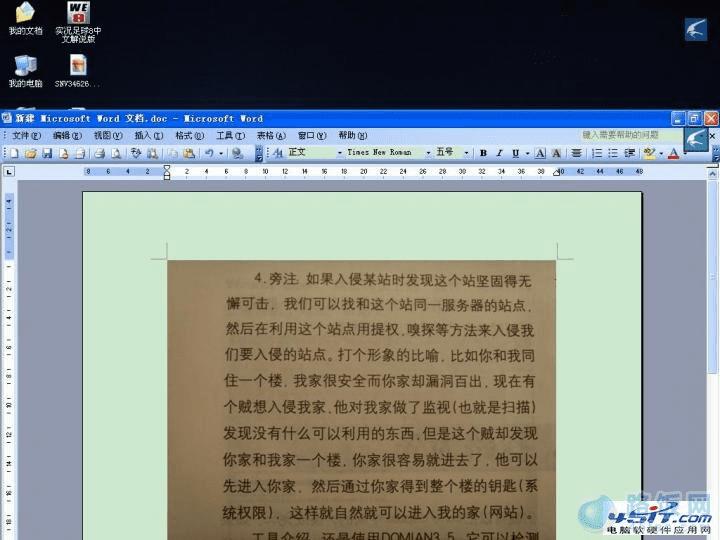Print the document via printer icon
The width and height of the screenshot is (720, 540).
pos(100,153)
